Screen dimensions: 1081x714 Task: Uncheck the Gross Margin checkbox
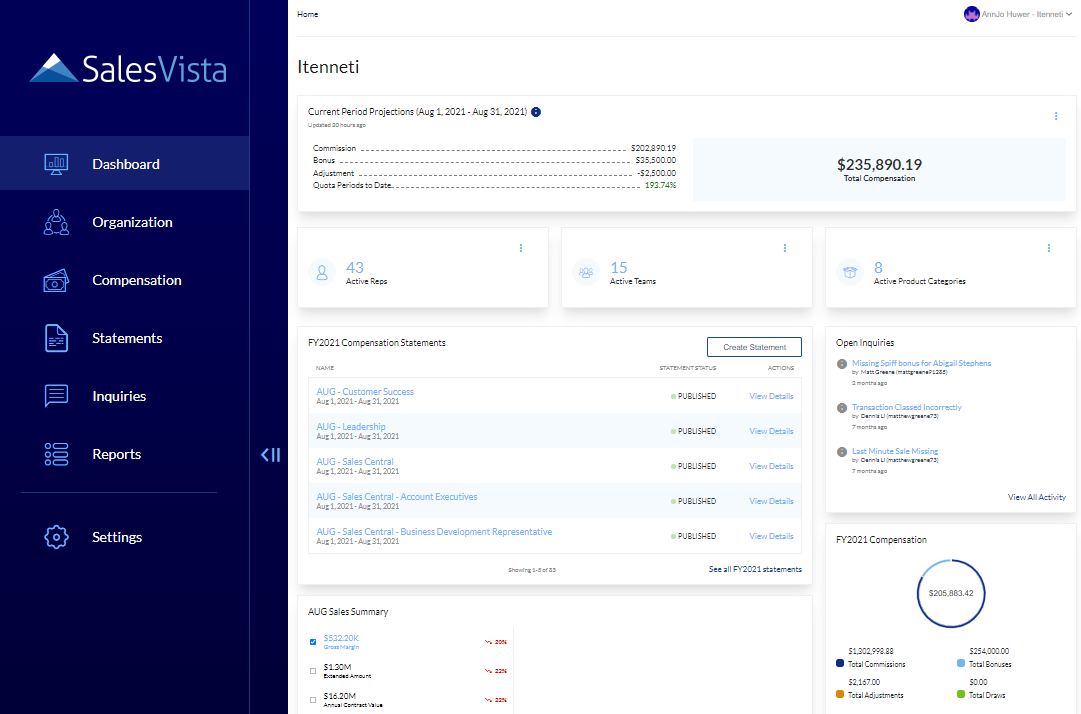313,641
